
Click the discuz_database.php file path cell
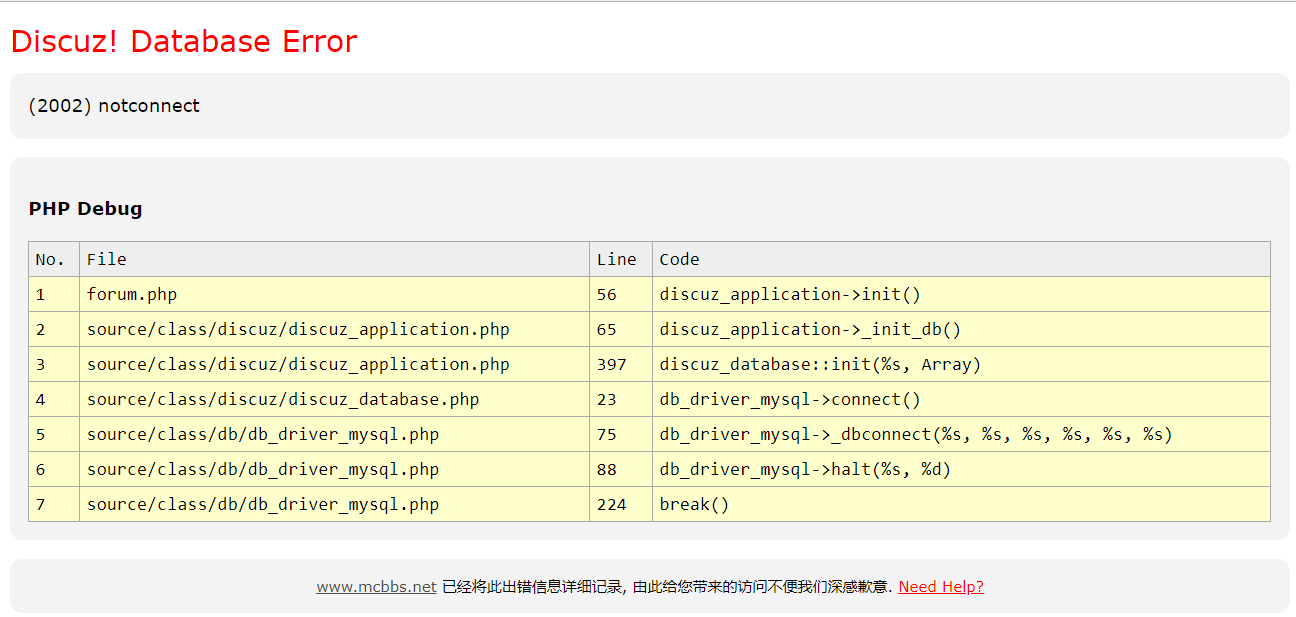coord(283,400)
